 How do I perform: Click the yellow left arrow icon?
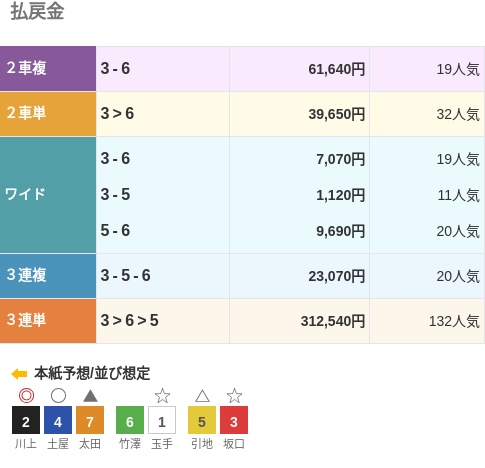click(19, 374)
